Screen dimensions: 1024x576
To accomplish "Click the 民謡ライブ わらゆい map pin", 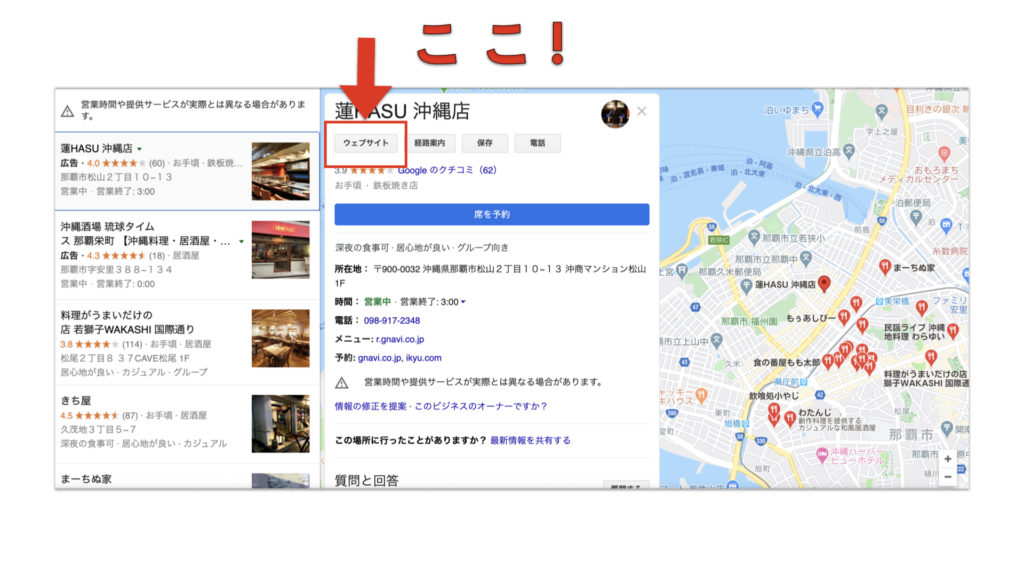I will click(953, 331).
